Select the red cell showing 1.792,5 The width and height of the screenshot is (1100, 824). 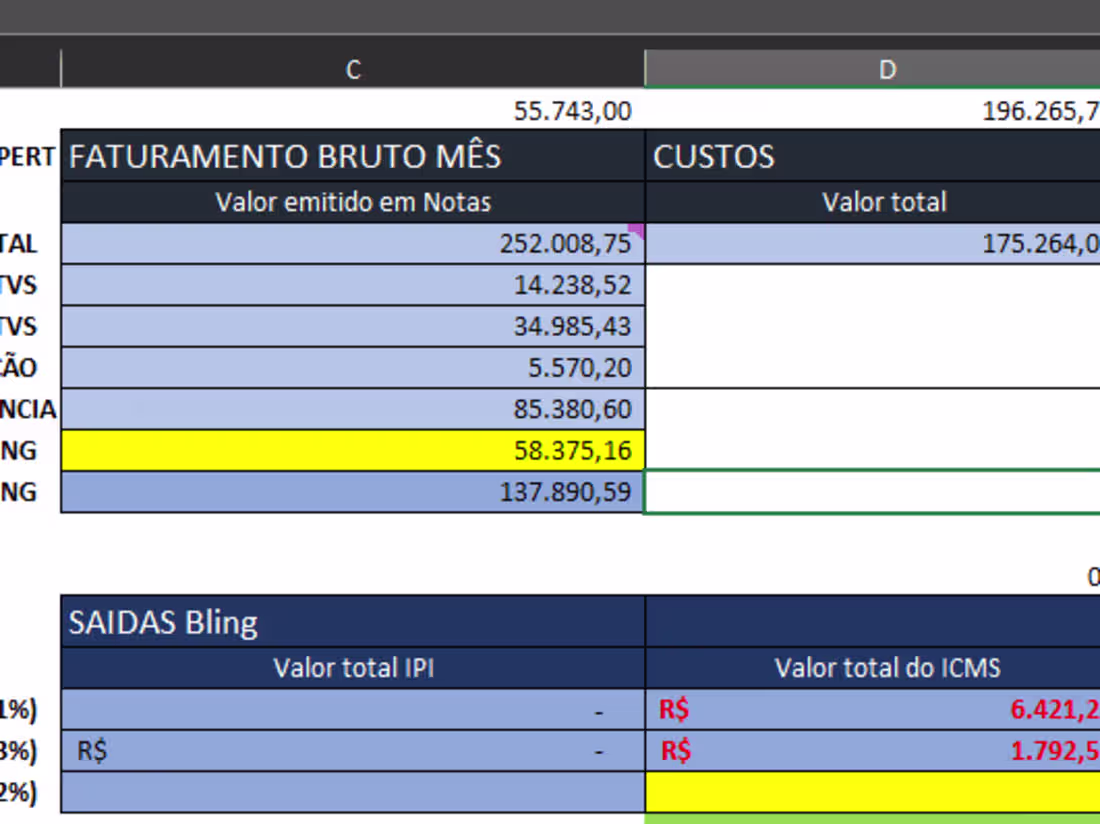coord(886,750)
